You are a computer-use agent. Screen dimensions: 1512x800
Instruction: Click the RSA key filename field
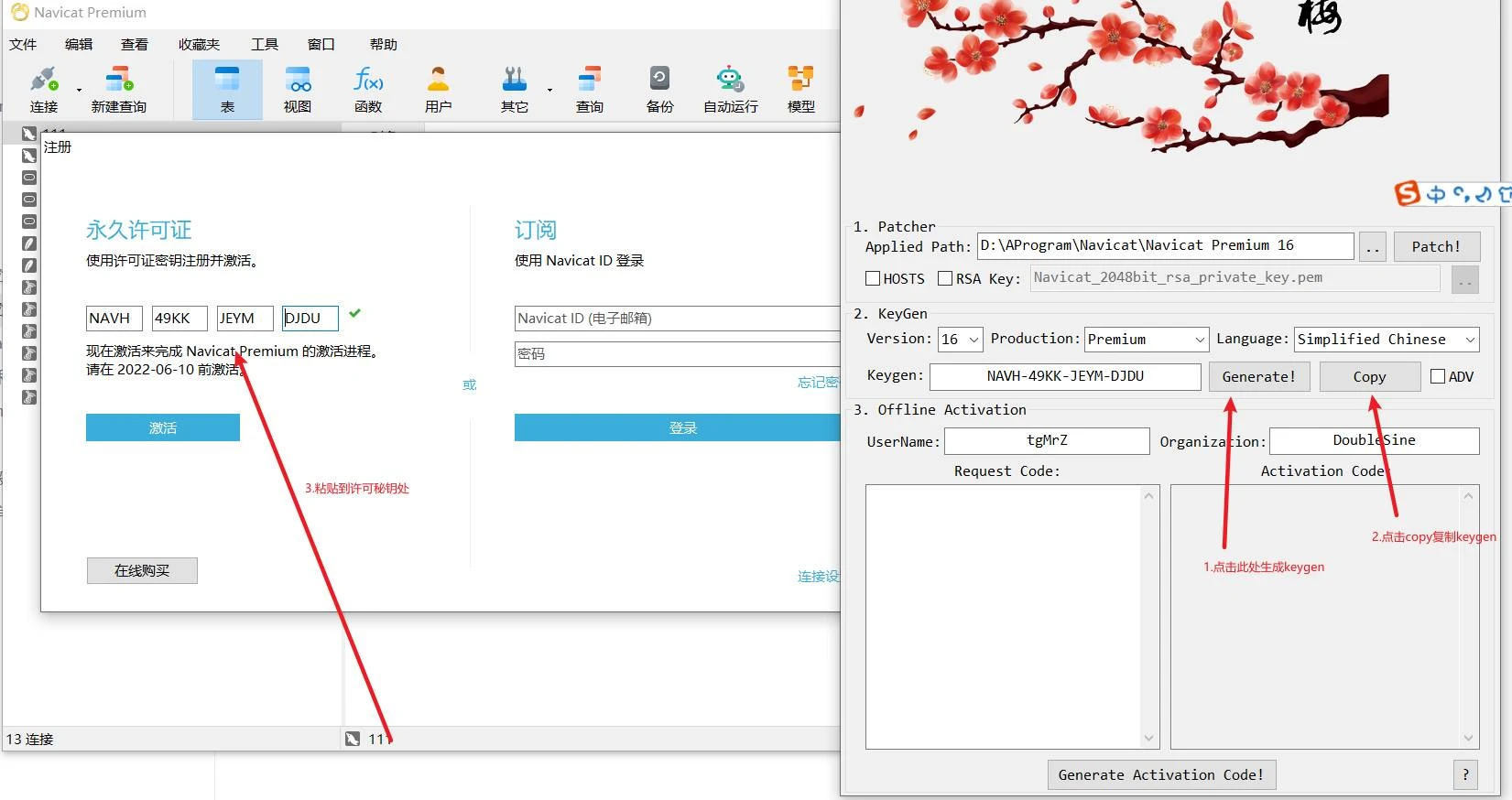pos(1235,277)
